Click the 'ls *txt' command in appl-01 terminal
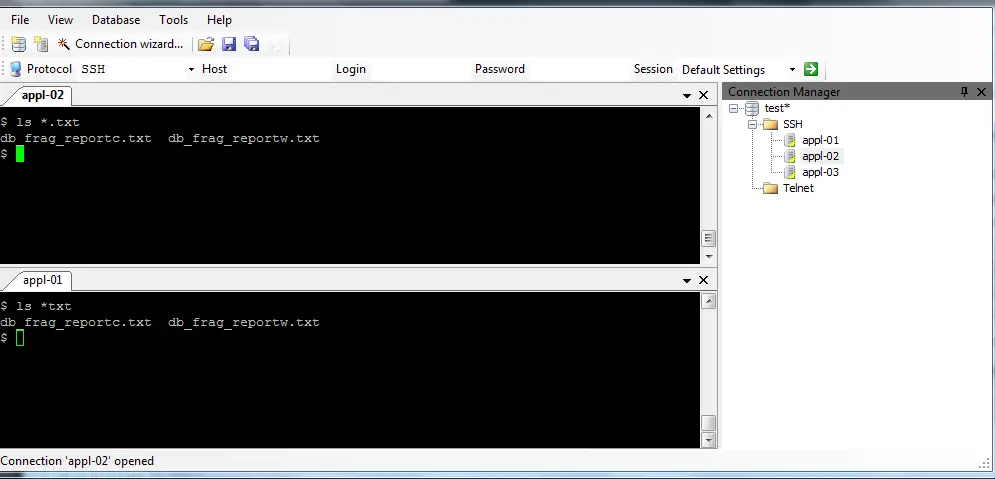Screen dimensions: 995x479 44,306
